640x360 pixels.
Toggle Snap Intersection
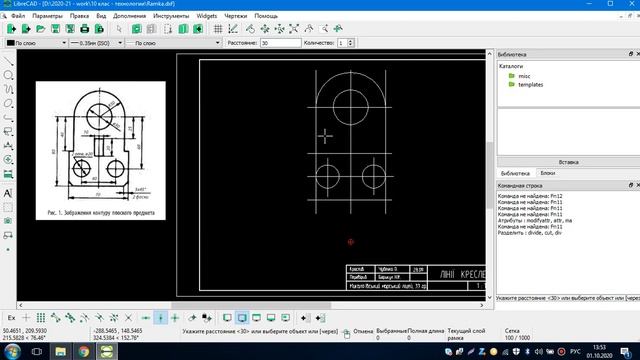coord(128,318)
